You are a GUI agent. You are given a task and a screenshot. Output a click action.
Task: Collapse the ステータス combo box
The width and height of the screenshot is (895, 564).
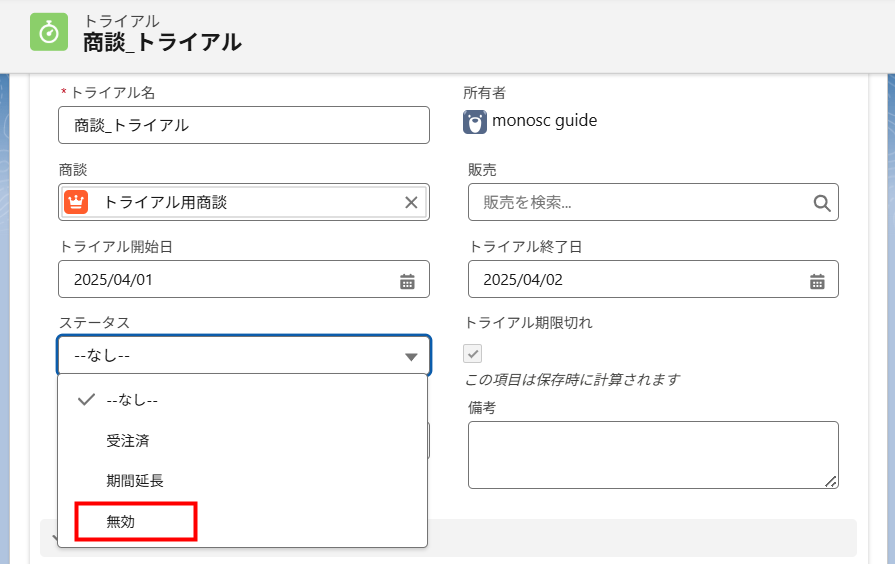coord(230,356)
